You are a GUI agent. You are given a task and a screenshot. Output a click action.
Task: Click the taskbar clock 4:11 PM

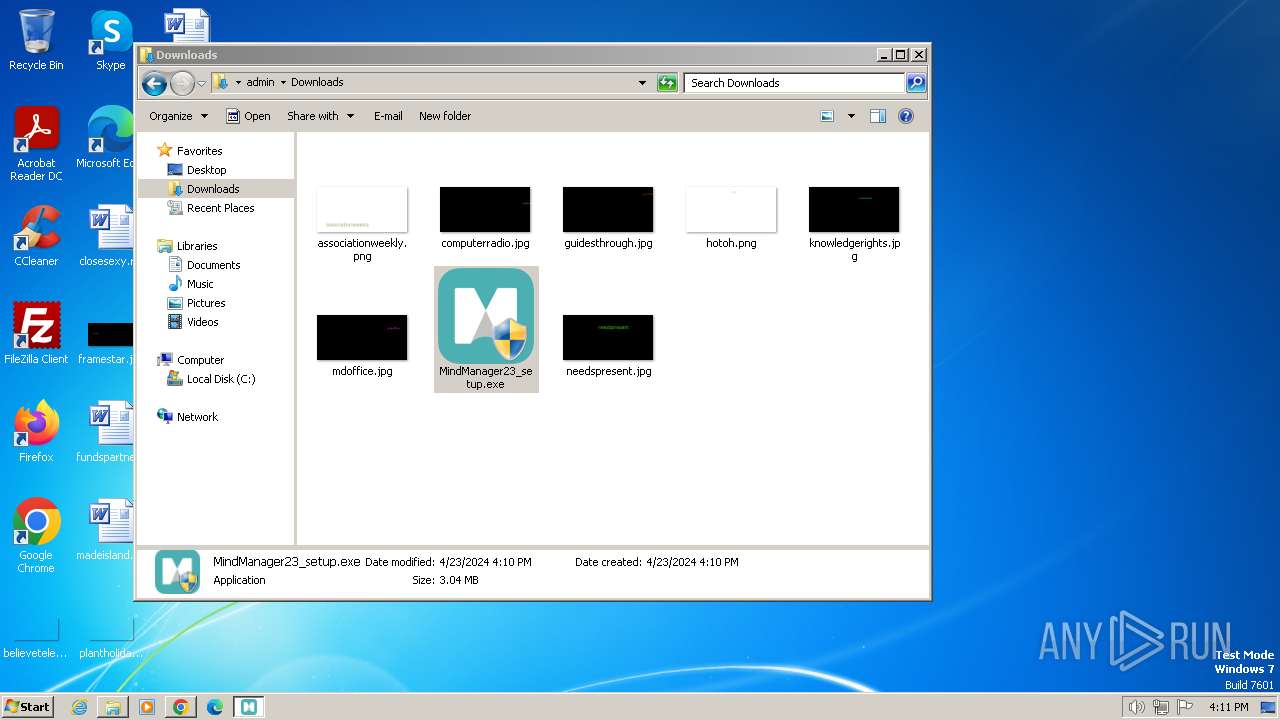(1228, 707)
